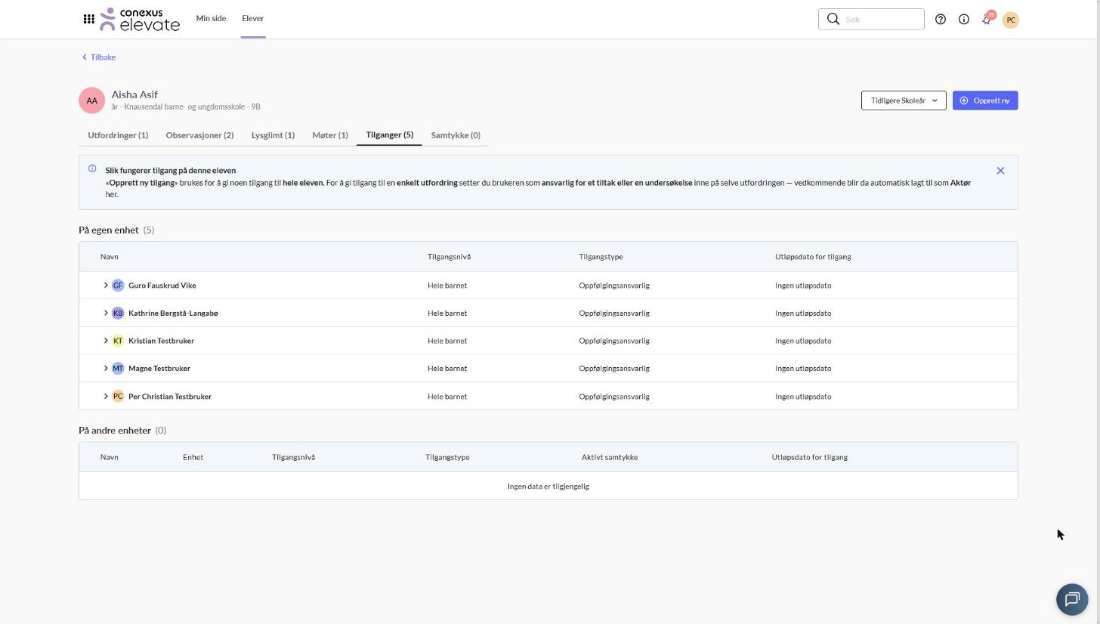Go back with the Tilbake link
The width and height of the screenshot is (1100, 624).
tap(99, 57)
